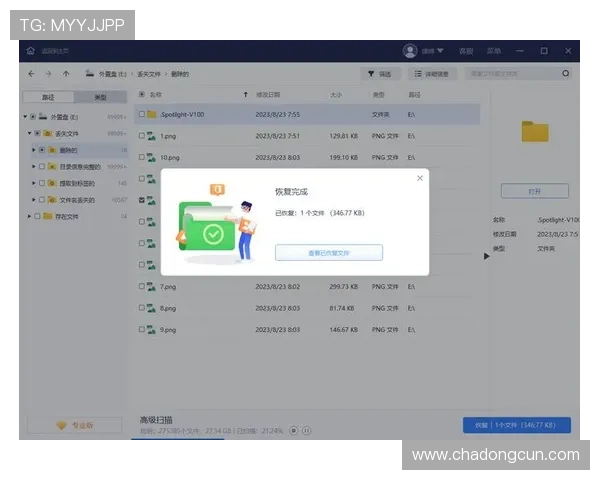Open the 筛选 filter button
This screenshot has height=480, width=600.
coord(380,73)
